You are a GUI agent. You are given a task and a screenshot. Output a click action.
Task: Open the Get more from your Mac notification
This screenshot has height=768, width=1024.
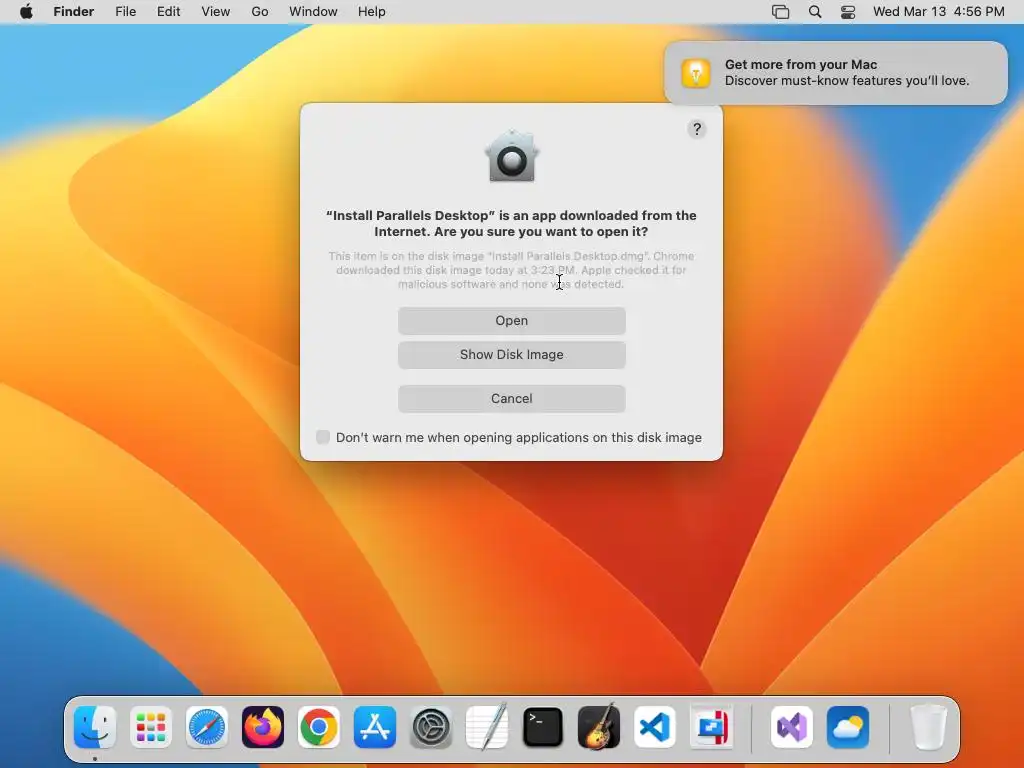[x=836, y=72]
